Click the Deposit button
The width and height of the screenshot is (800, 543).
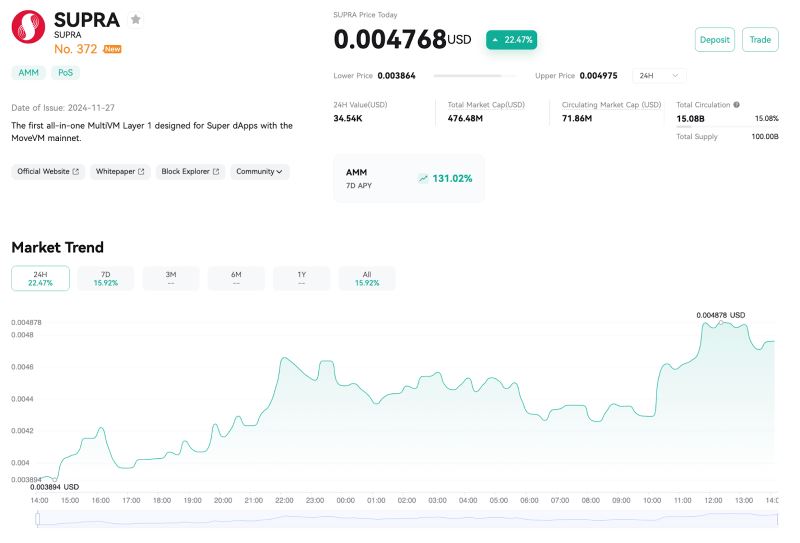(x=714, y=40)
